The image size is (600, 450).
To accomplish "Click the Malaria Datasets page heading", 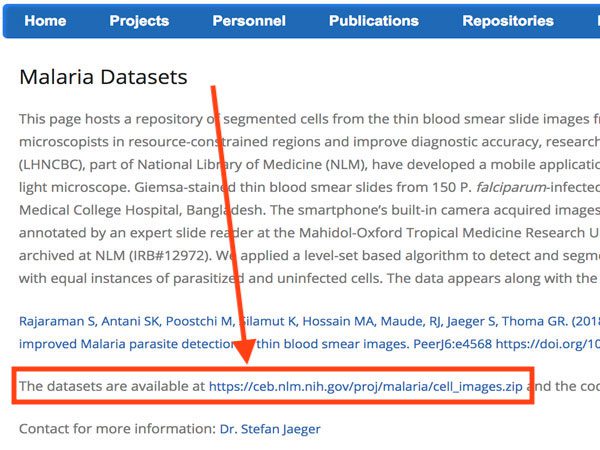I will pyautogui.click(x=103, y=77).
